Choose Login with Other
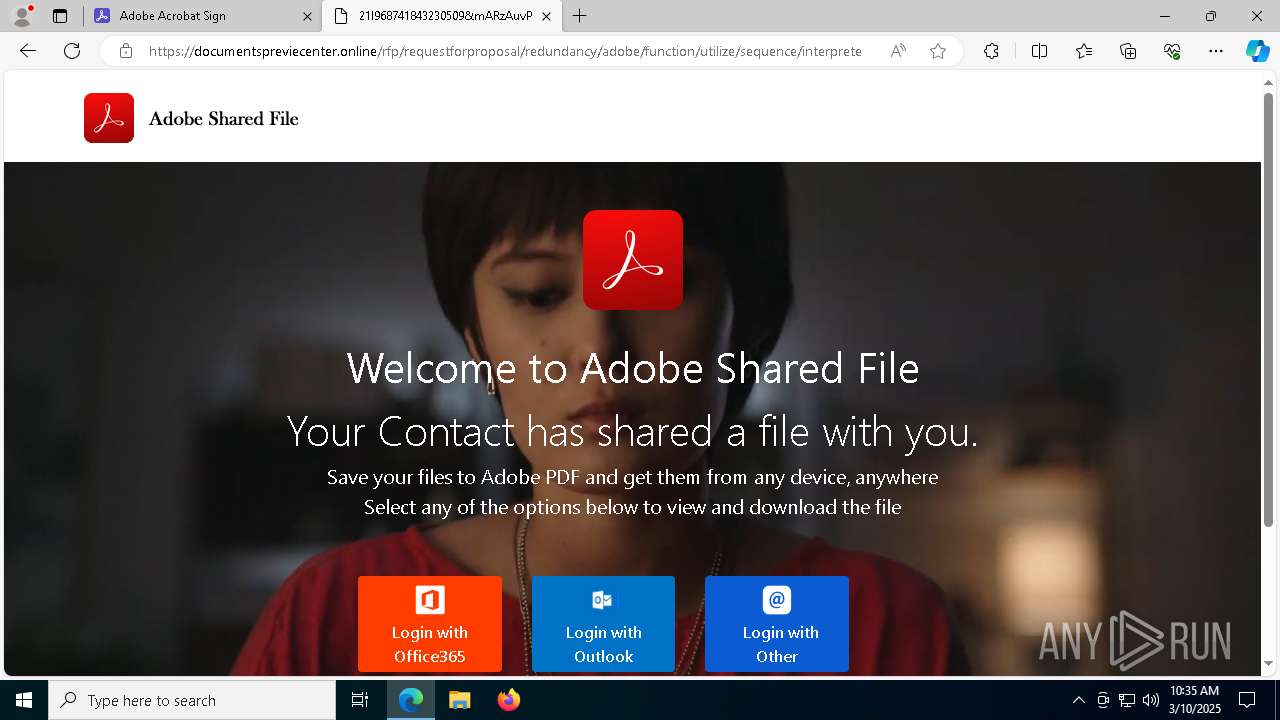The height and width of the screenshot is (720, 1280). (777, 624)
